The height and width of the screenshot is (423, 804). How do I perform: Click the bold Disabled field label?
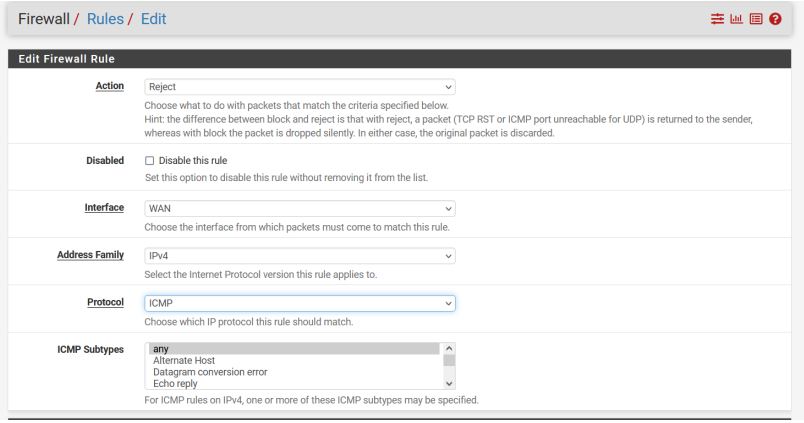pos(105,161)
